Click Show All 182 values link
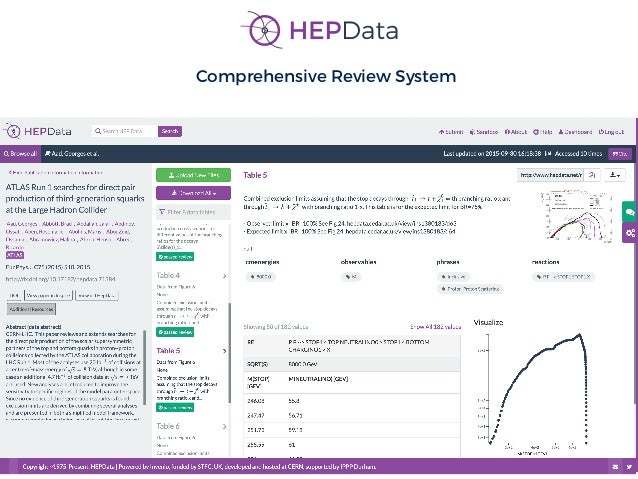638x479 pixels. [x=436, y=326]
